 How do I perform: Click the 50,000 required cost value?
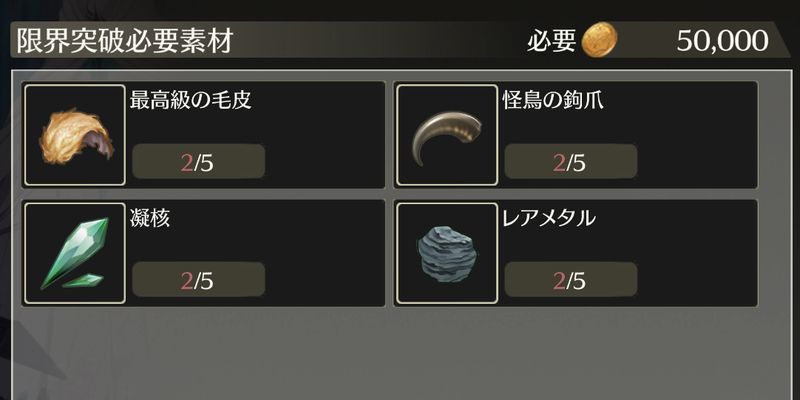(722, 41)
